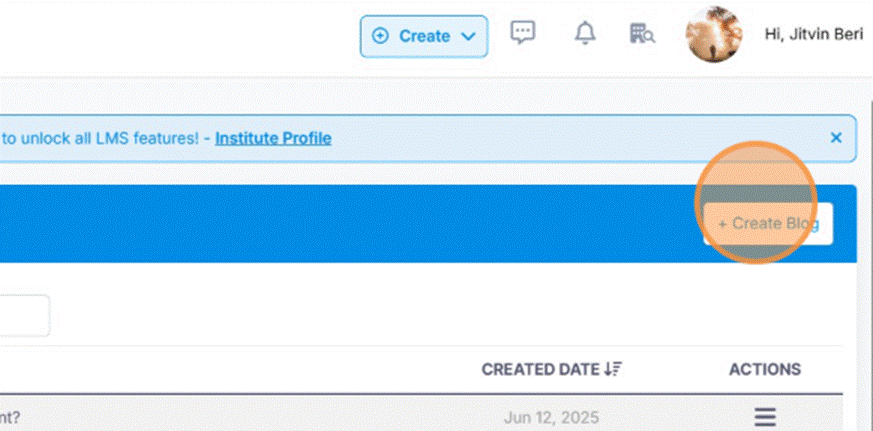Screen dimensions: 873x431
Task: Click the plus-circle icon inside Create
Action: (x=380, y=36)
